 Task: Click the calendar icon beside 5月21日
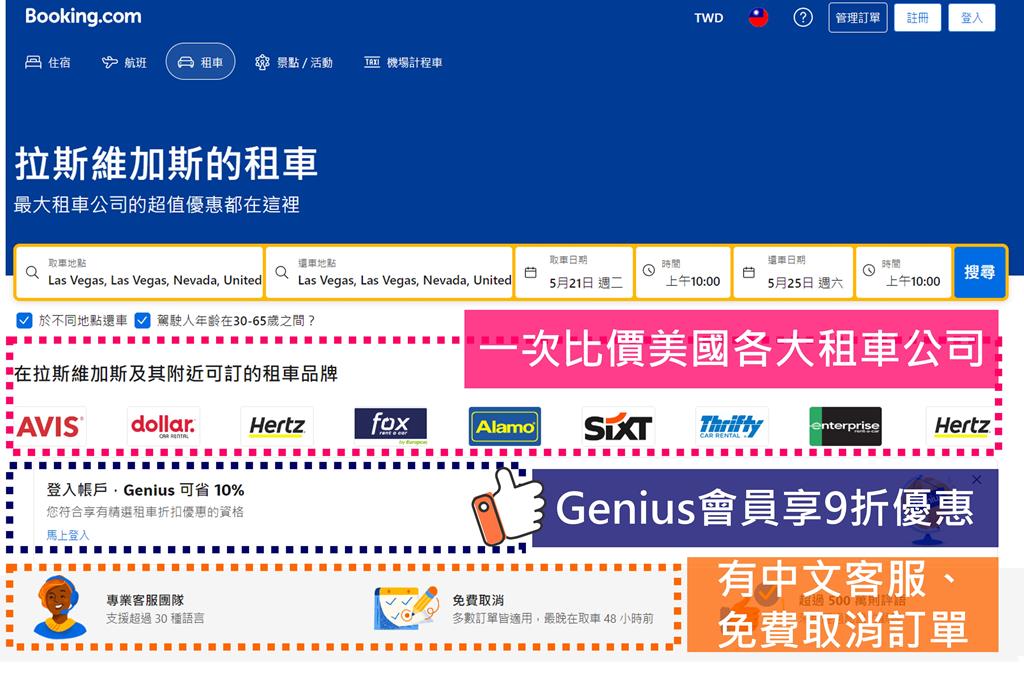point(530,272)
